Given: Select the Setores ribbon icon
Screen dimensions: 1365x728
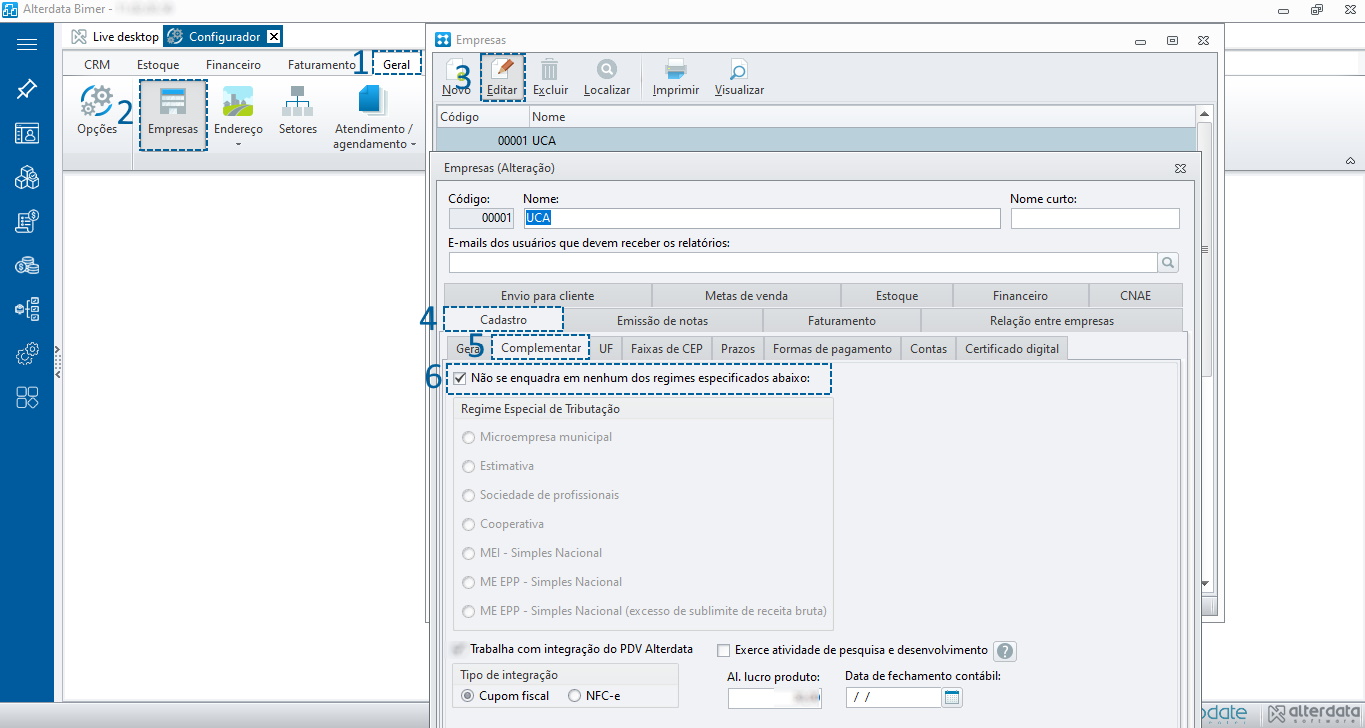Looking at the screenshot, I should pos(298,102).
